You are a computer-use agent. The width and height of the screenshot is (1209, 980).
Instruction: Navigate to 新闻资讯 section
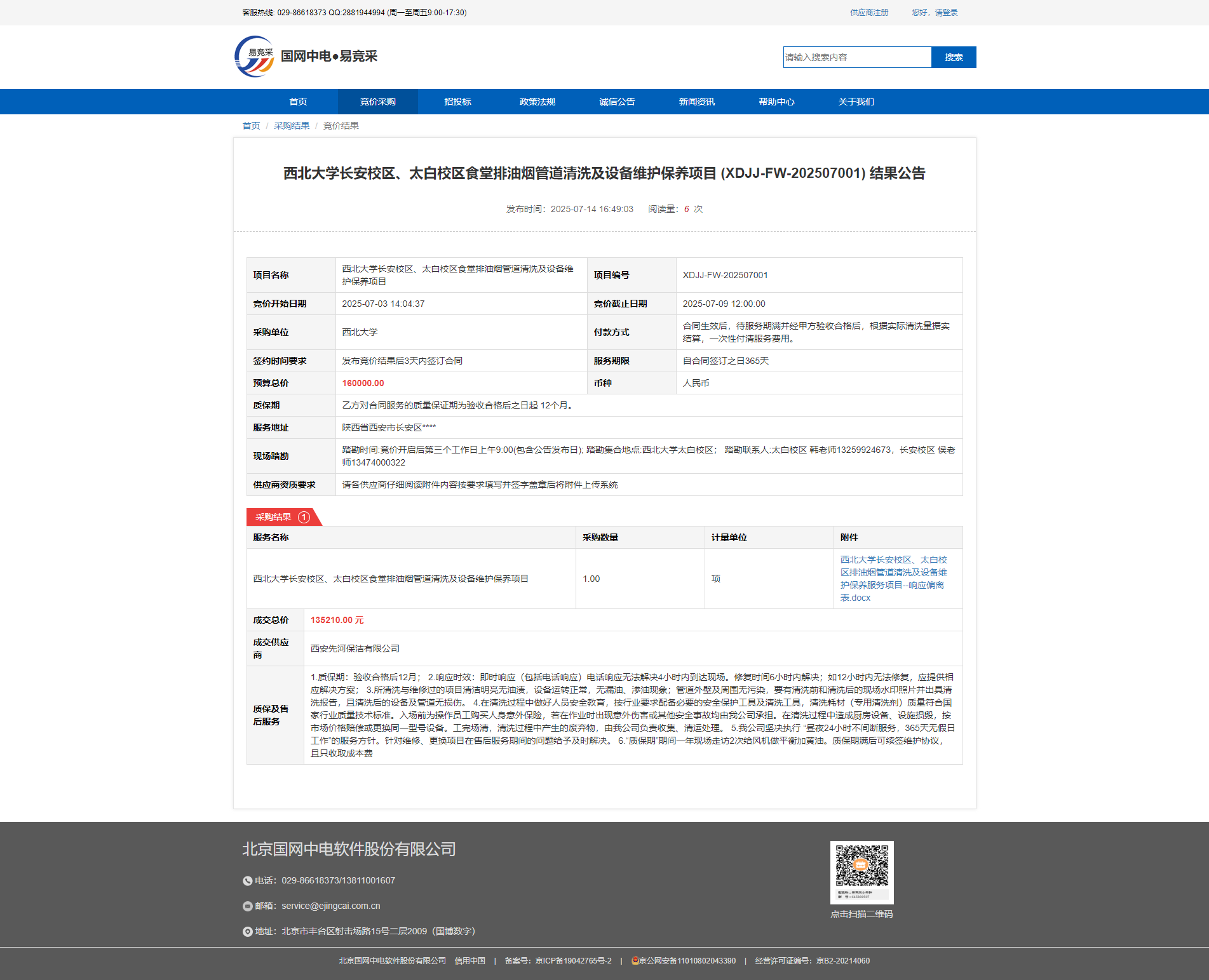[x=696, y=102]
